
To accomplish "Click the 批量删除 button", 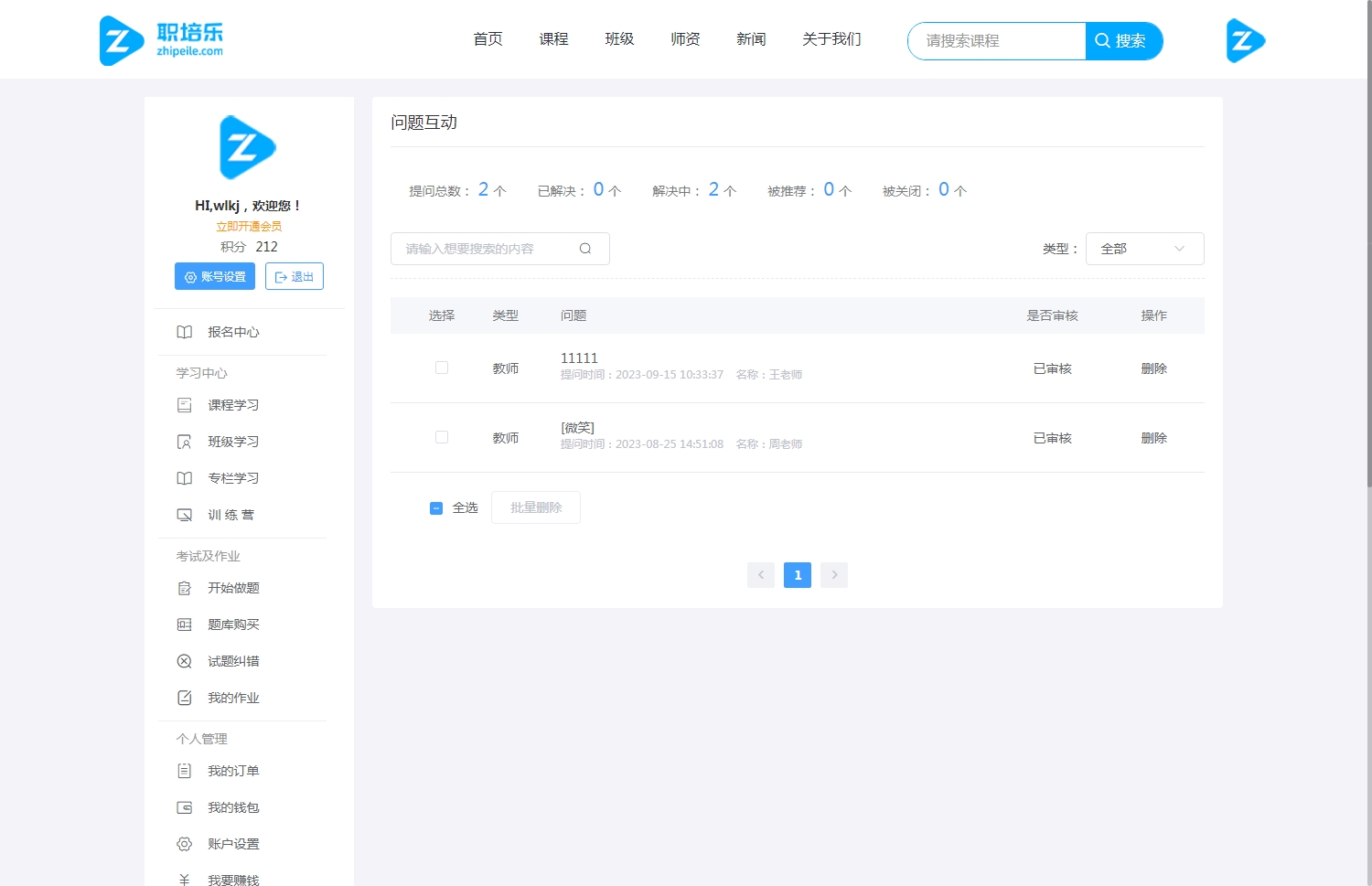I will coord(536,507).
